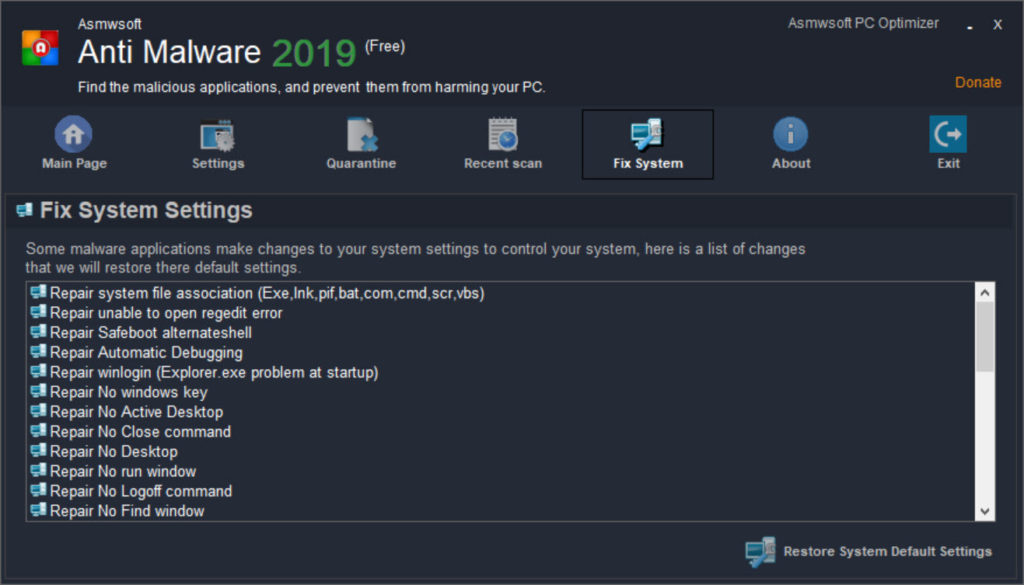
Task: Click the green '2019' title text
Action: [x=314, y=53]
